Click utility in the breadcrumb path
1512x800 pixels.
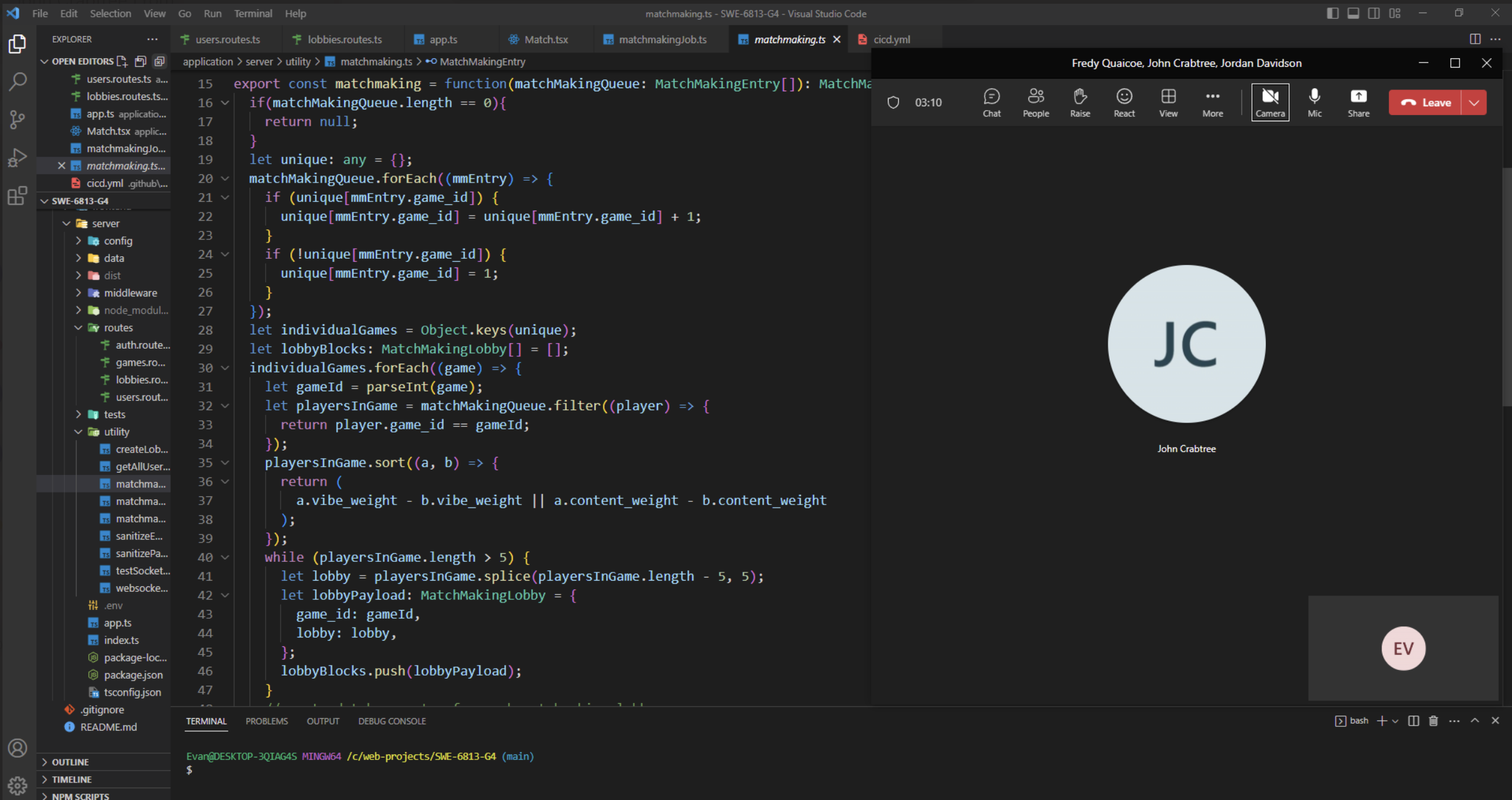pyautogui.click(x=298, y=61)
